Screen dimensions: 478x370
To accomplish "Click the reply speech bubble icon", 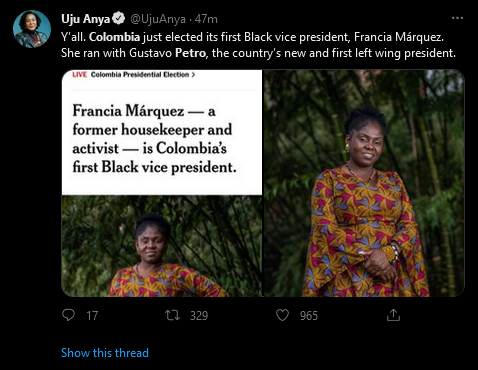I will pos(68,315).
